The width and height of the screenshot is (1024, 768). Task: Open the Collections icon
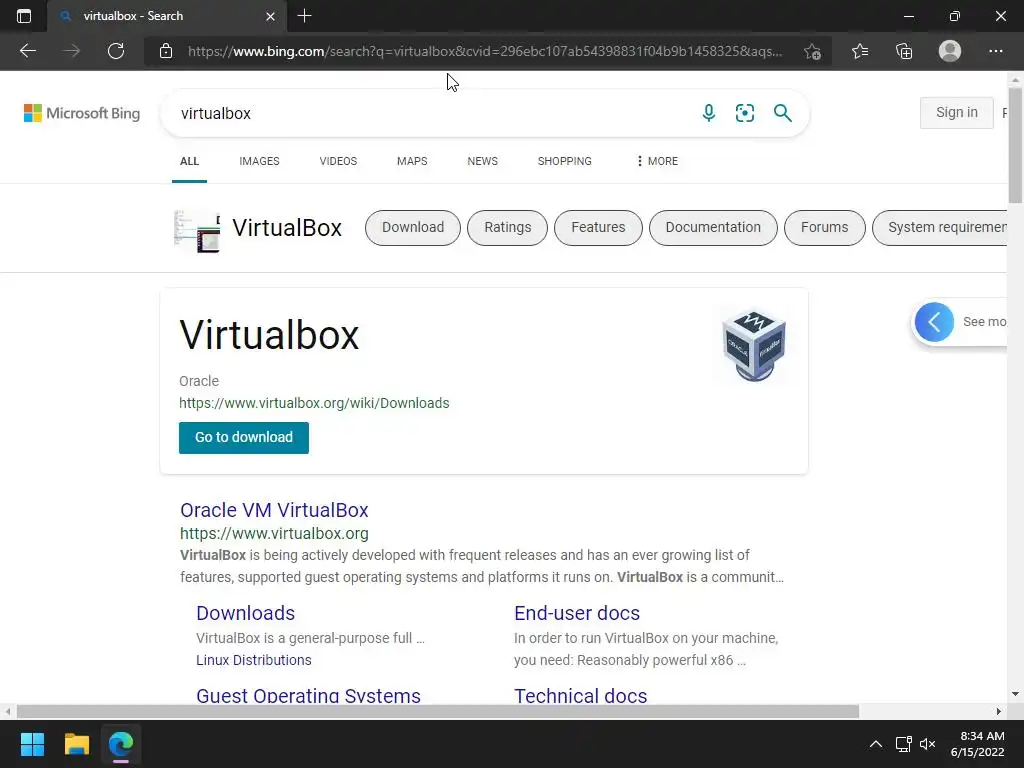pos(904,51)
